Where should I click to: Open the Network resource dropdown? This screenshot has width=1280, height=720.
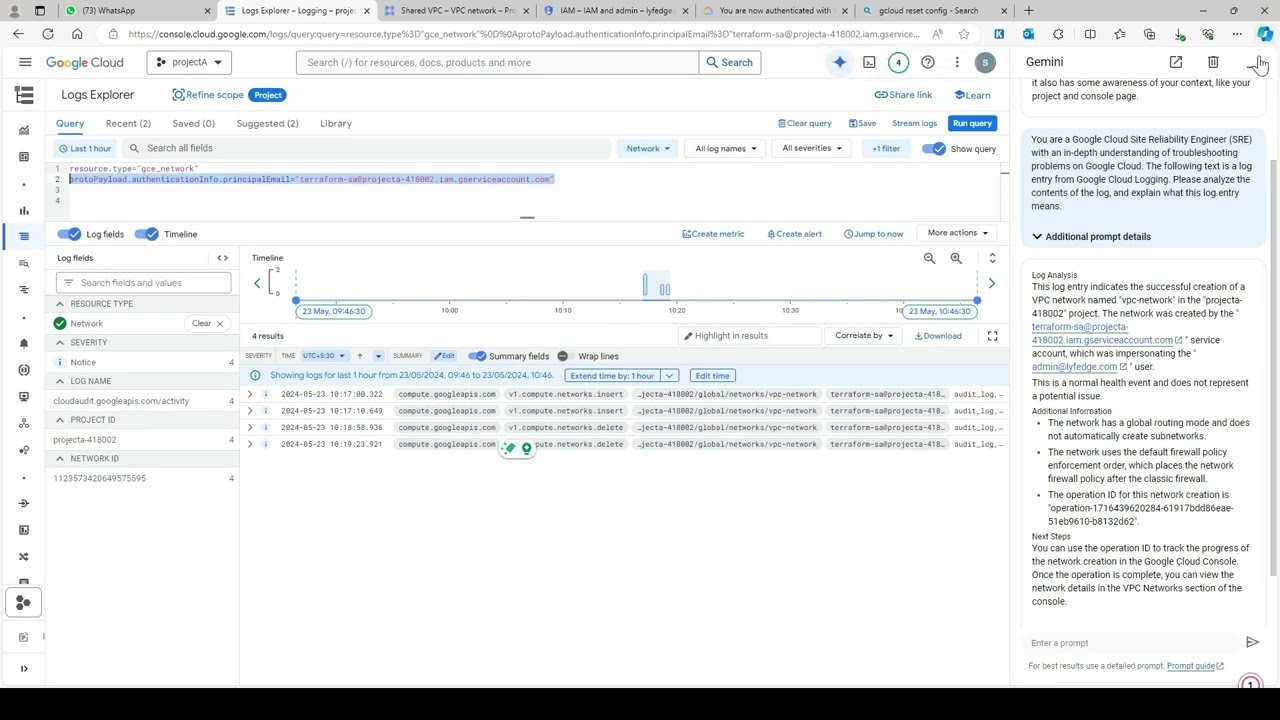[x=648, y=149]
